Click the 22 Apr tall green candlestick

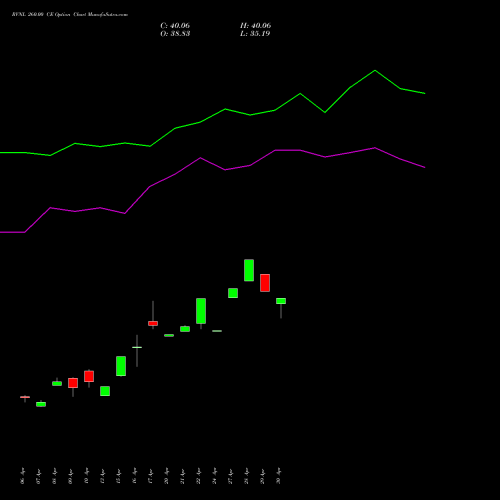pyautogui.click(x=201, y=311)
